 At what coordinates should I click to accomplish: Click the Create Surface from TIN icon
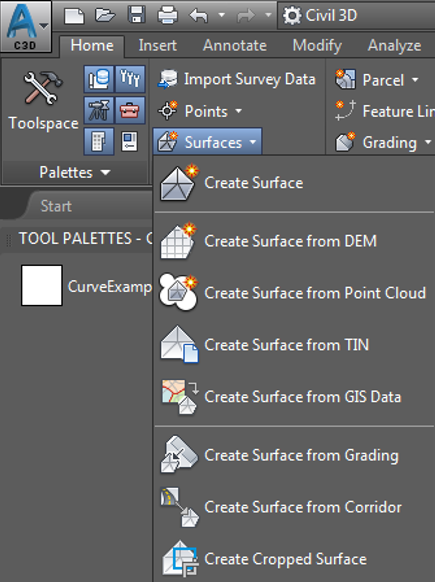pos(179,344)
